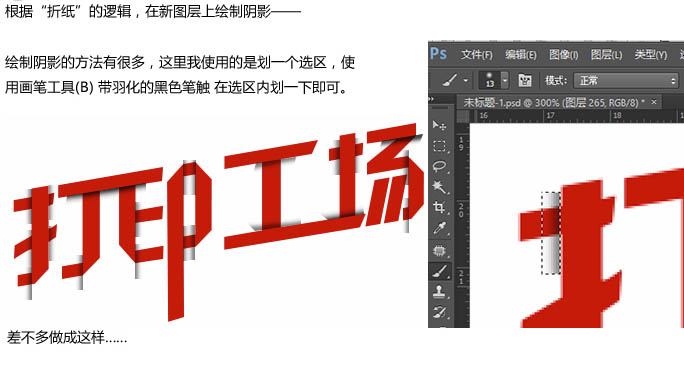
Task: Select the Crop tool
Action: coord(439,208)
